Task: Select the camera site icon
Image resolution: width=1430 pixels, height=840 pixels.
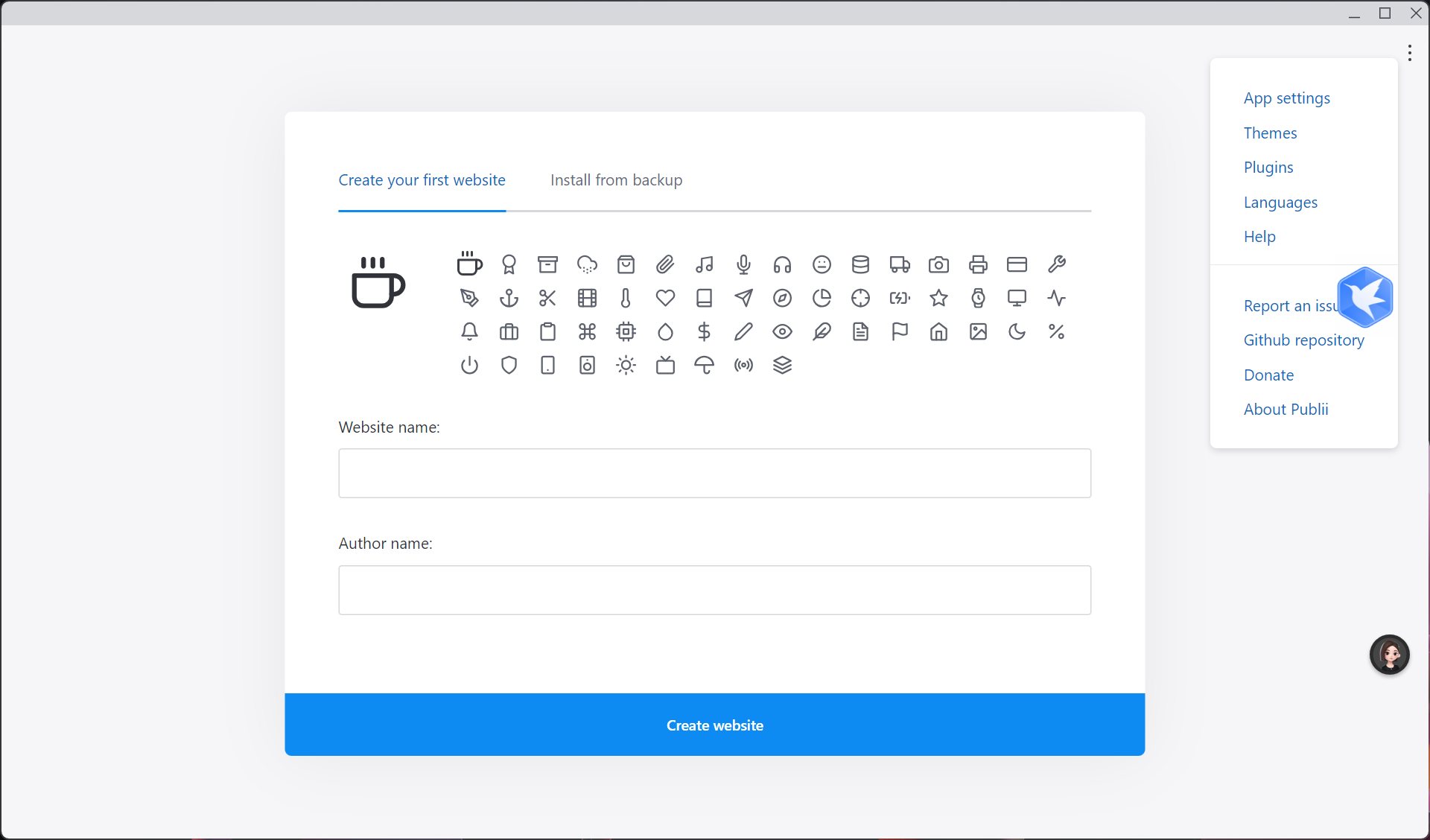Action: pos(938,264)
